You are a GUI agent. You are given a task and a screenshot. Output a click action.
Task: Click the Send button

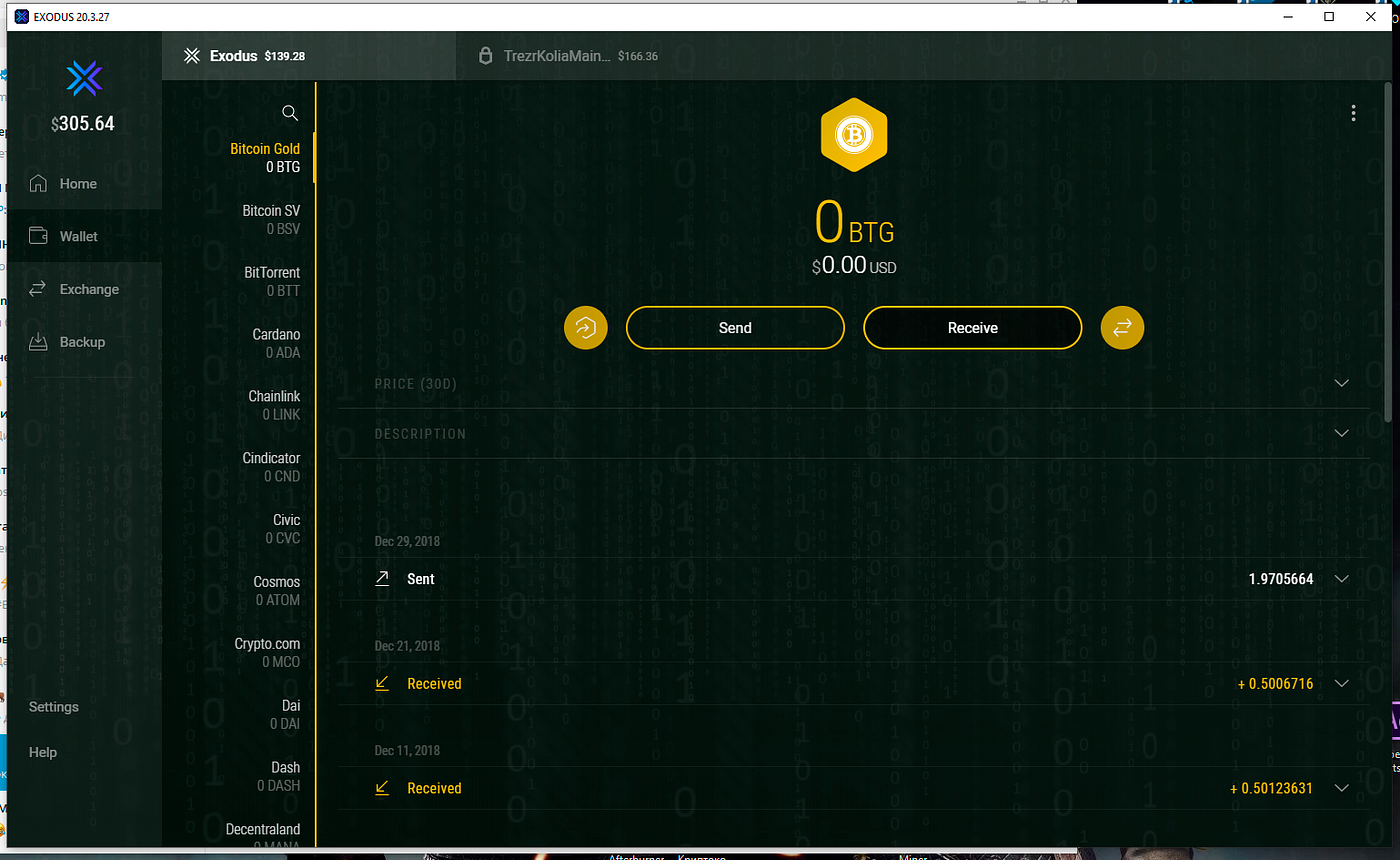(x=735, y=327)
